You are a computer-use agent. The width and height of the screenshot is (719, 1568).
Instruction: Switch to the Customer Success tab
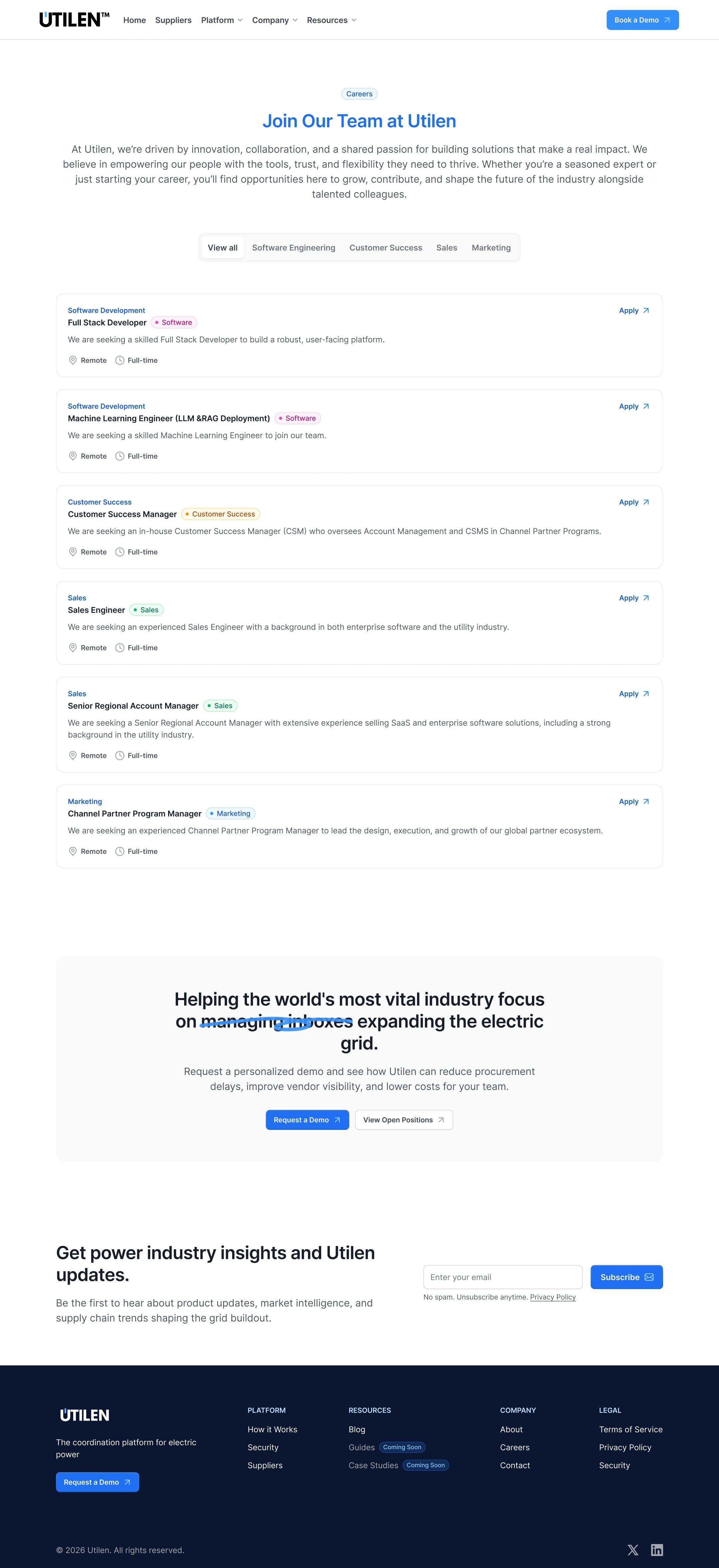coord(385,248)
